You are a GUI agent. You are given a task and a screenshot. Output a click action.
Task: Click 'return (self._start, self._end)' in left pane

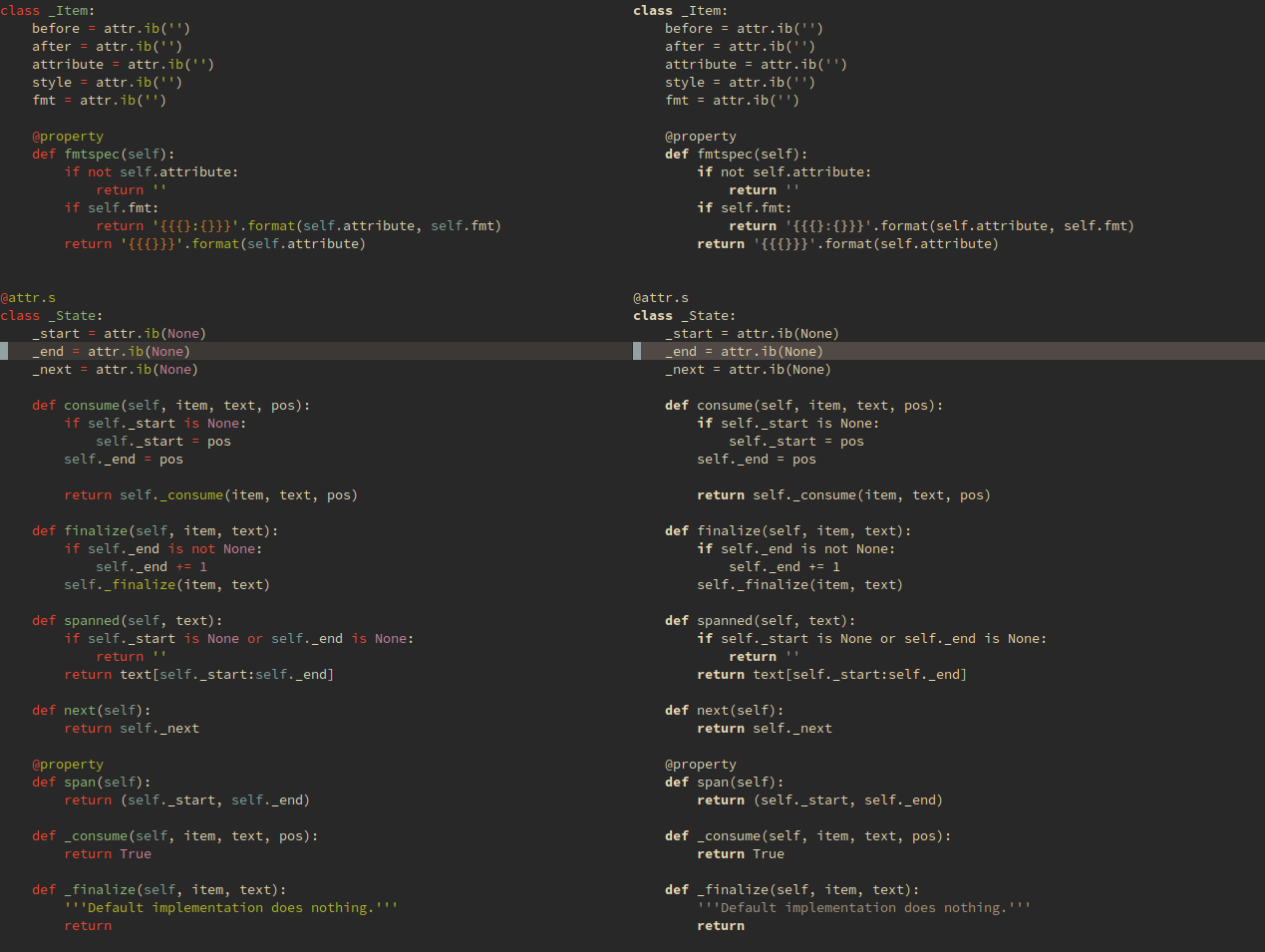pos(186,800)
